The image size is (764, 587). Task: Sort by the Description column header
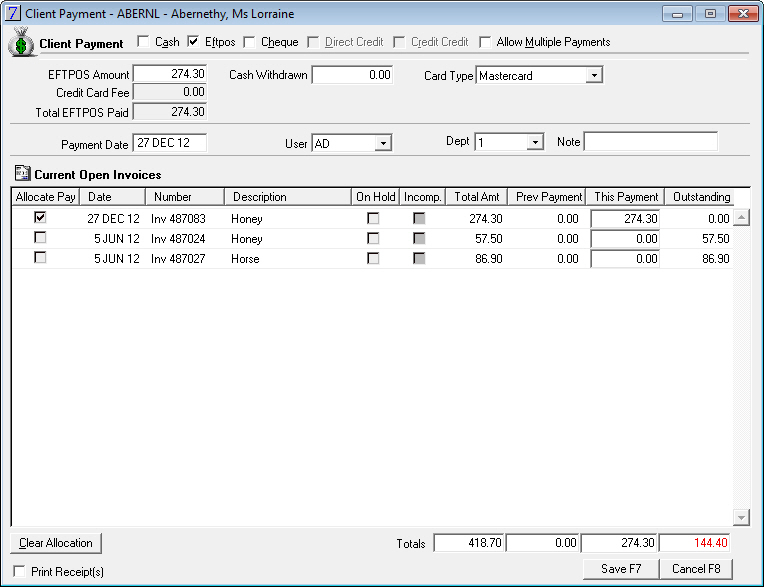[288, 197]
